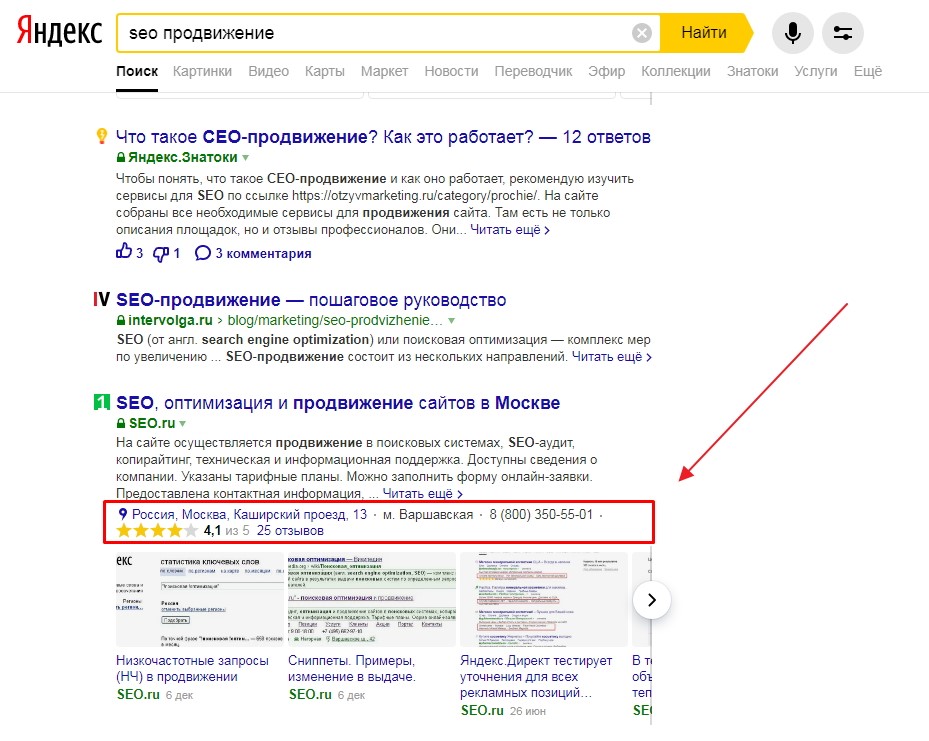Open the Ещё more services menu
929x741 pixels.
pyautogui.click(x=868, y=71)
